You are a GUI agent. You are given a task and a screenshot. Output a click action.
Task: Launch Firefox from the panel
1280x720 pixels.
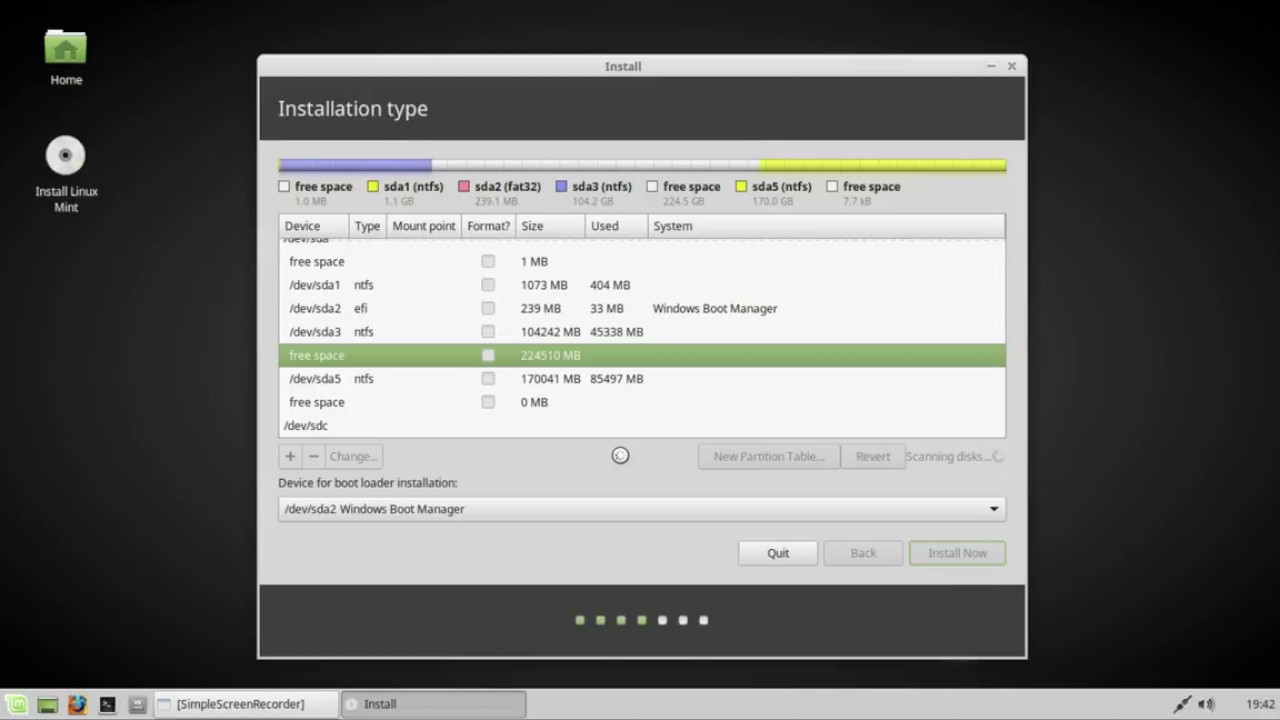77,704
